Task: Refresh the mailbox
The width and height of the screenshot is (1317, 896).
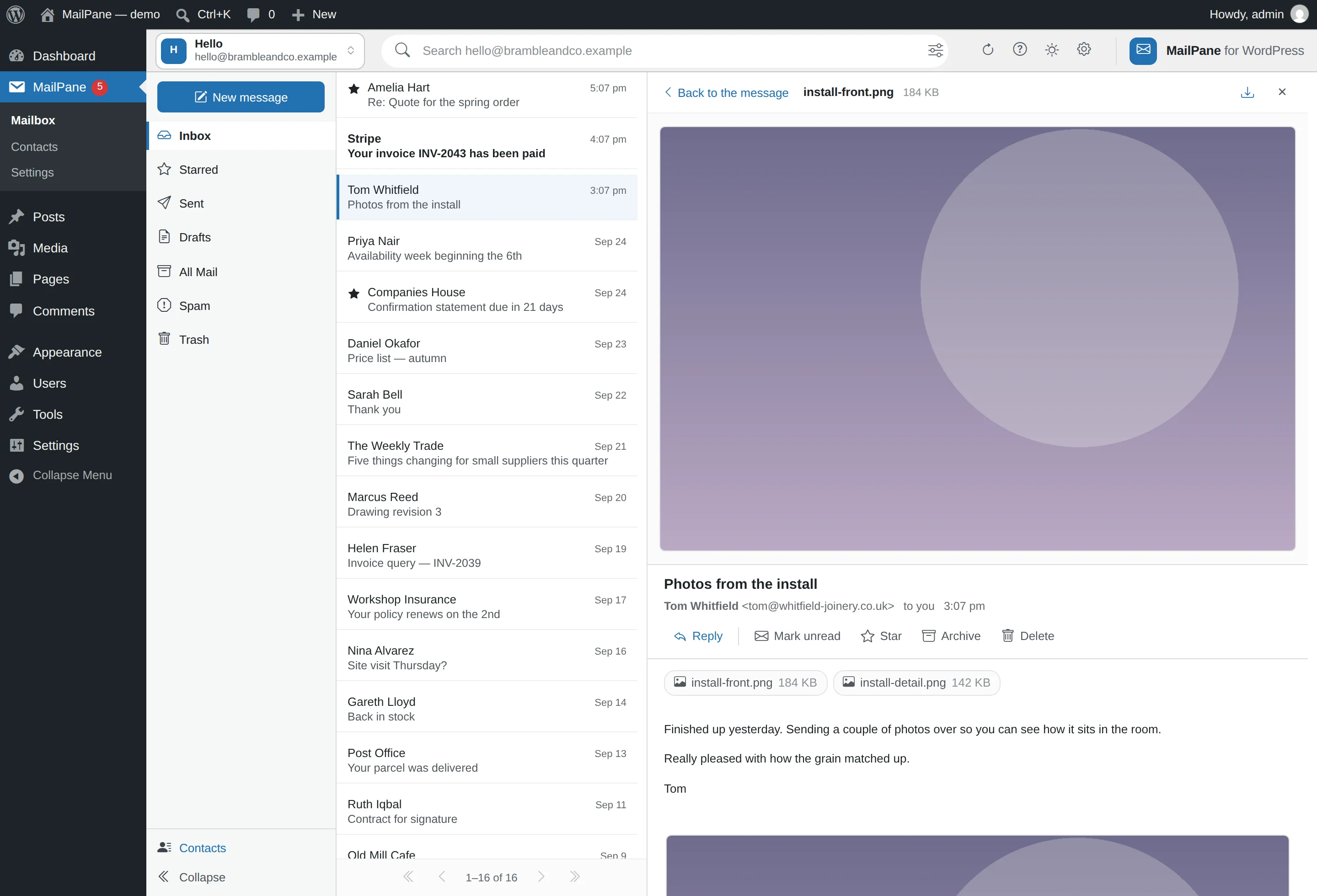Action: point(988,50)
